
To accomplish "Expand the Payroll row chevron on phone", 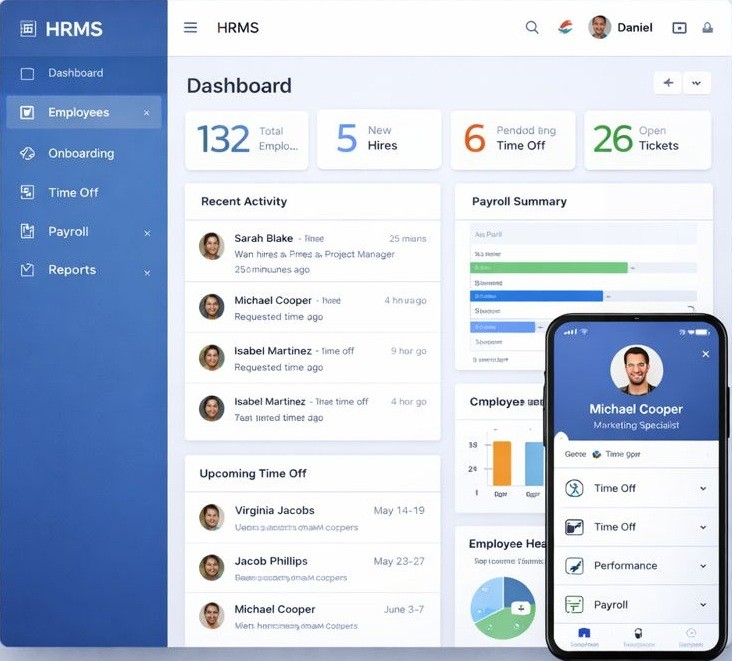I will (703, 605).
